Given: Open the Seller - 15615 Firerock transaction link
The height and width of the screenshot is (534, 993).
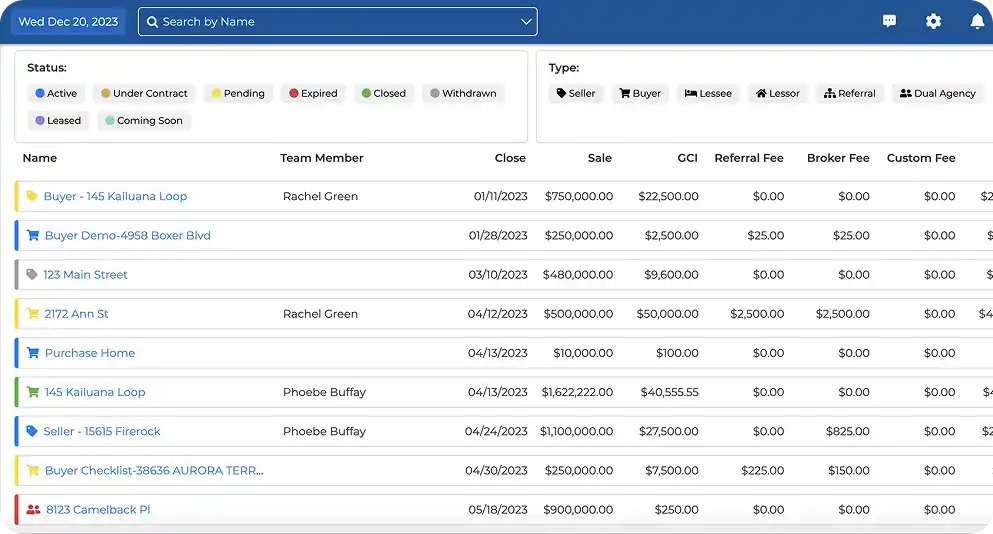Looking at the screenshot, I should 101,431.
